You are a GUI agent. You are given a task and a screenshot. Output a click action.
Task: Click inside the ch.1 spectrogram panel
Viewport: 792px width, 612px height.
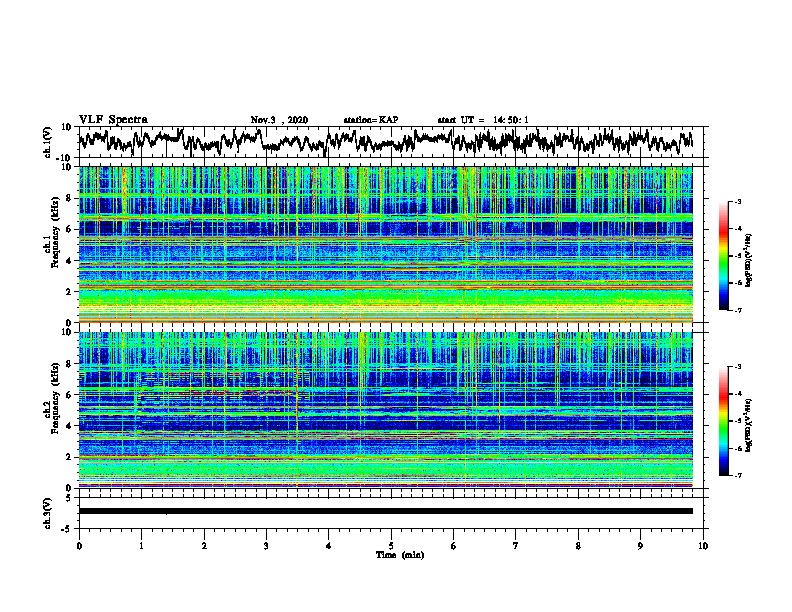(385, 244)
